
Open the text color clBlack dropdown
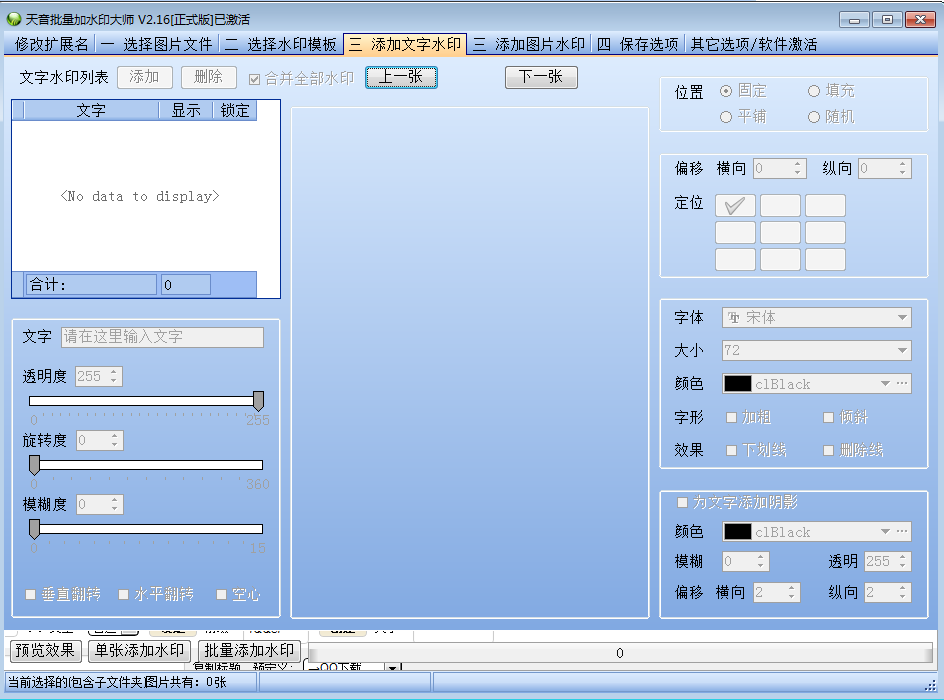coord(884,384)
